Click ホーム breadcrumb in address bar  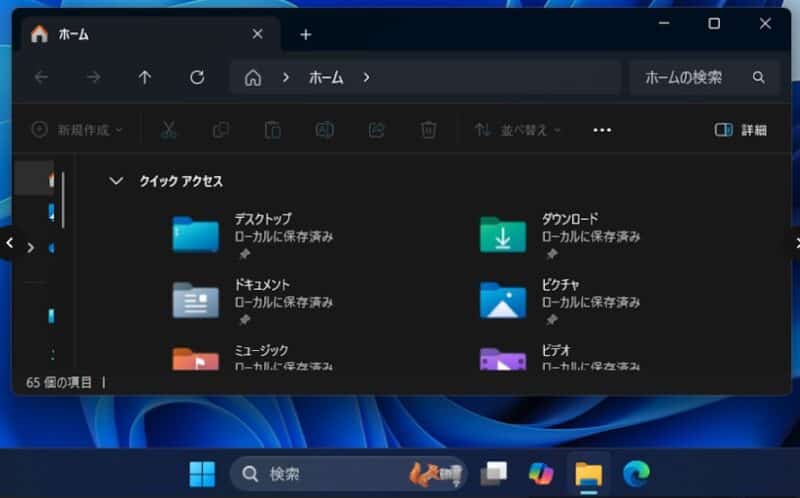[326, 78]
